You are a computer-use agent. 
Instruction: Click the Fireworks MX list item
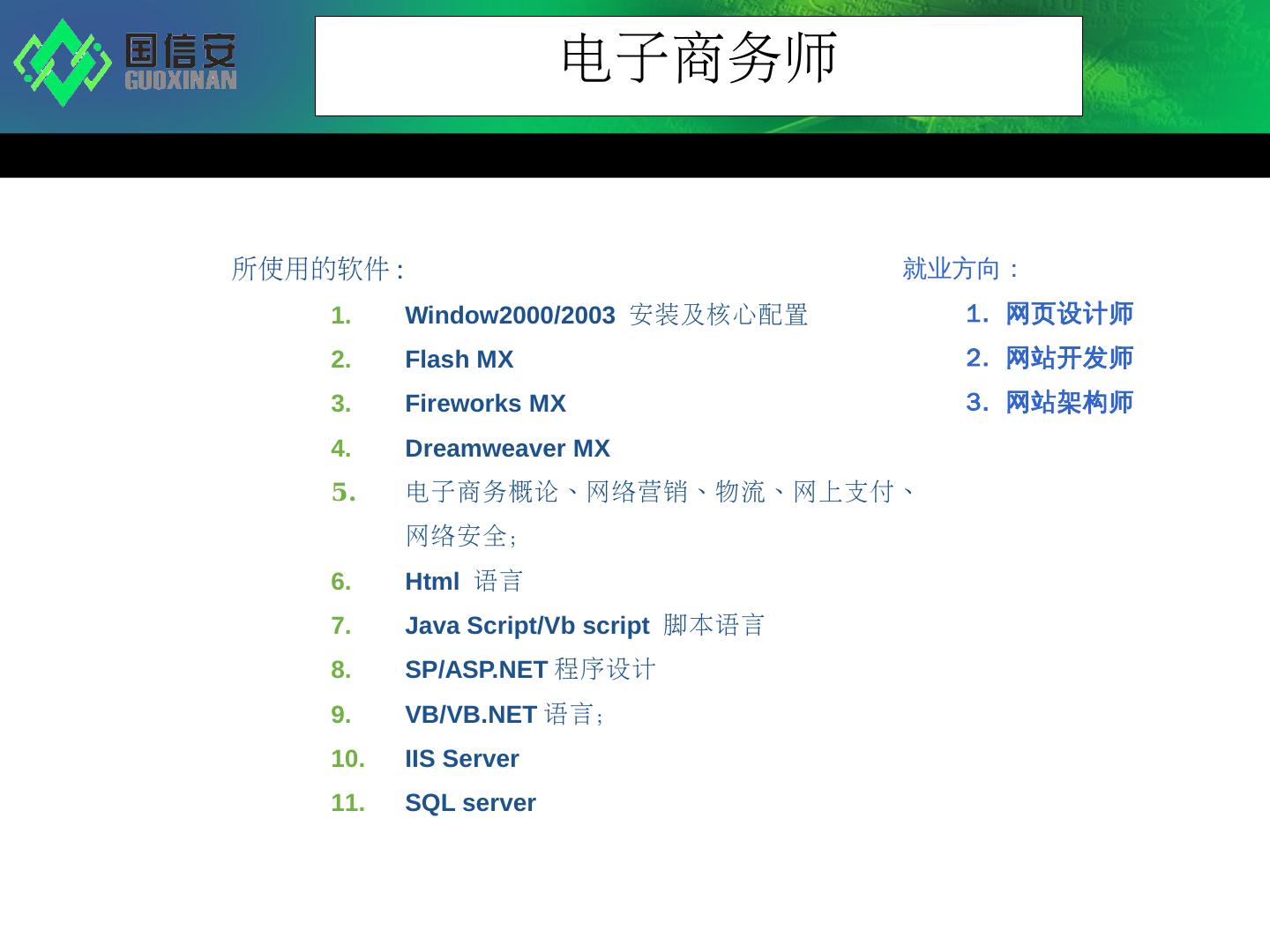tap(485, 404)
